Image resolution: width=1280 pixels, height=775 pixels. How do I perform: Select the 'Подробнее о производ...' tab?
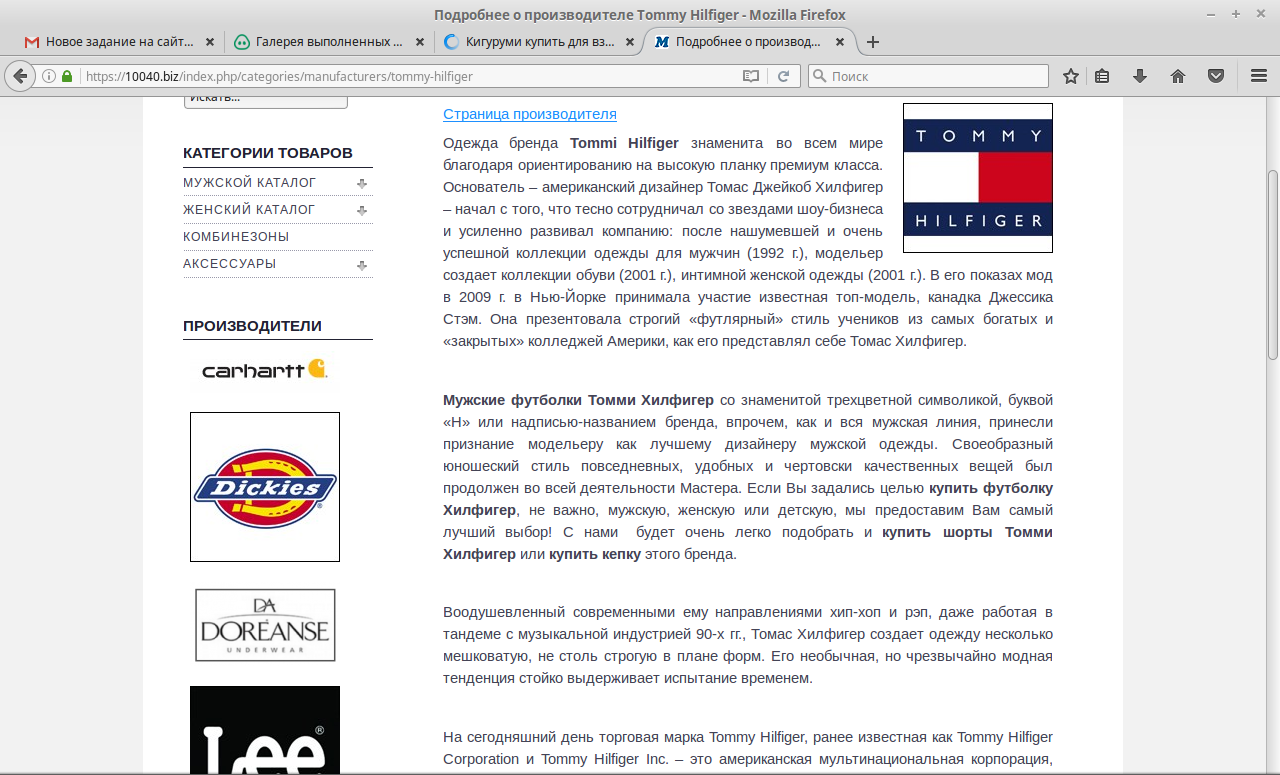pos(750,42)
